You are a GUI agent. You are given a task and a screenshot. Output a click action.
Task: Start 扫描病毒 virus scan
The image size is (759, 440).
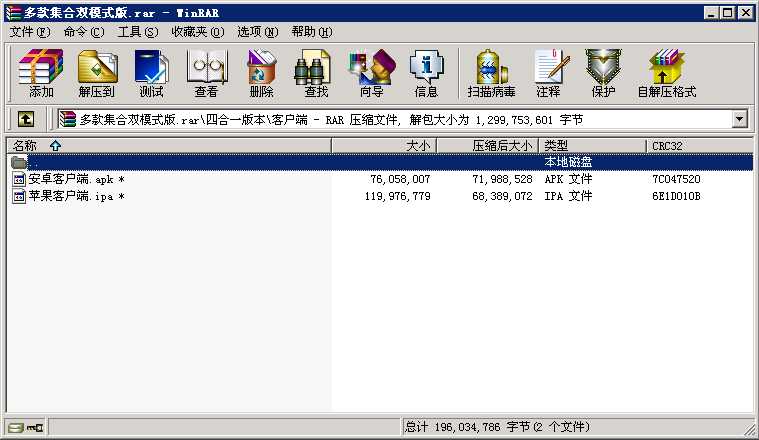point(491,73)
